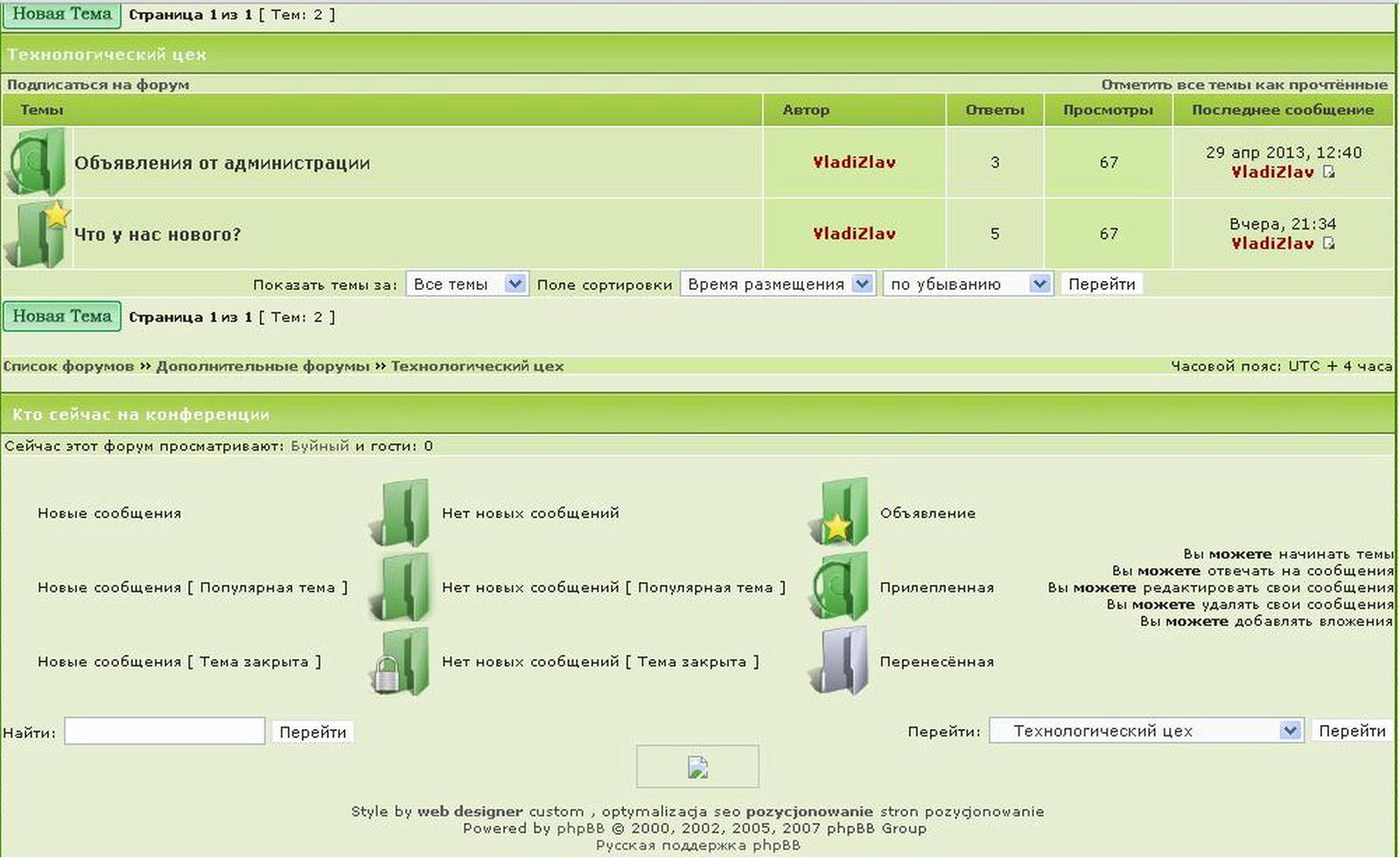
Task: Click the legend folder icon for Объявление
Action: (x=839, y=512)
